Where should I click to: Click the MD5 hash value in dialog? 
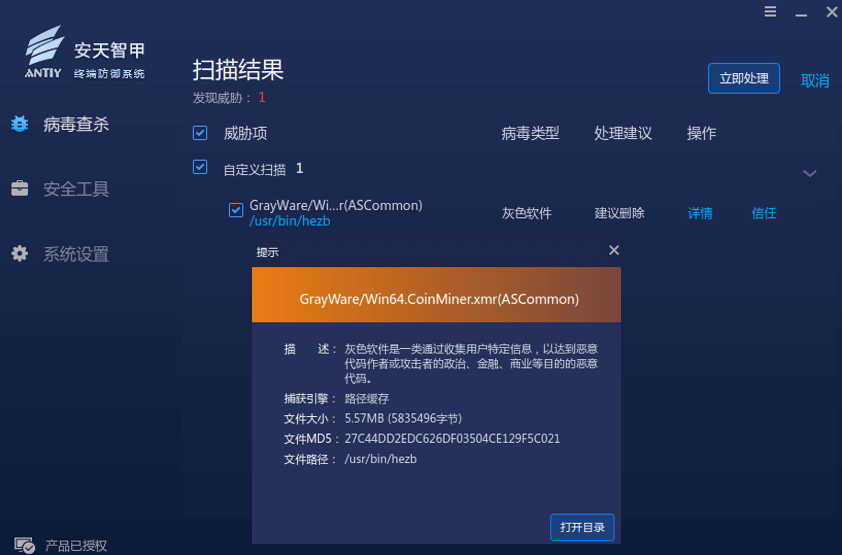pyautogui.click(x=452, y=439)
